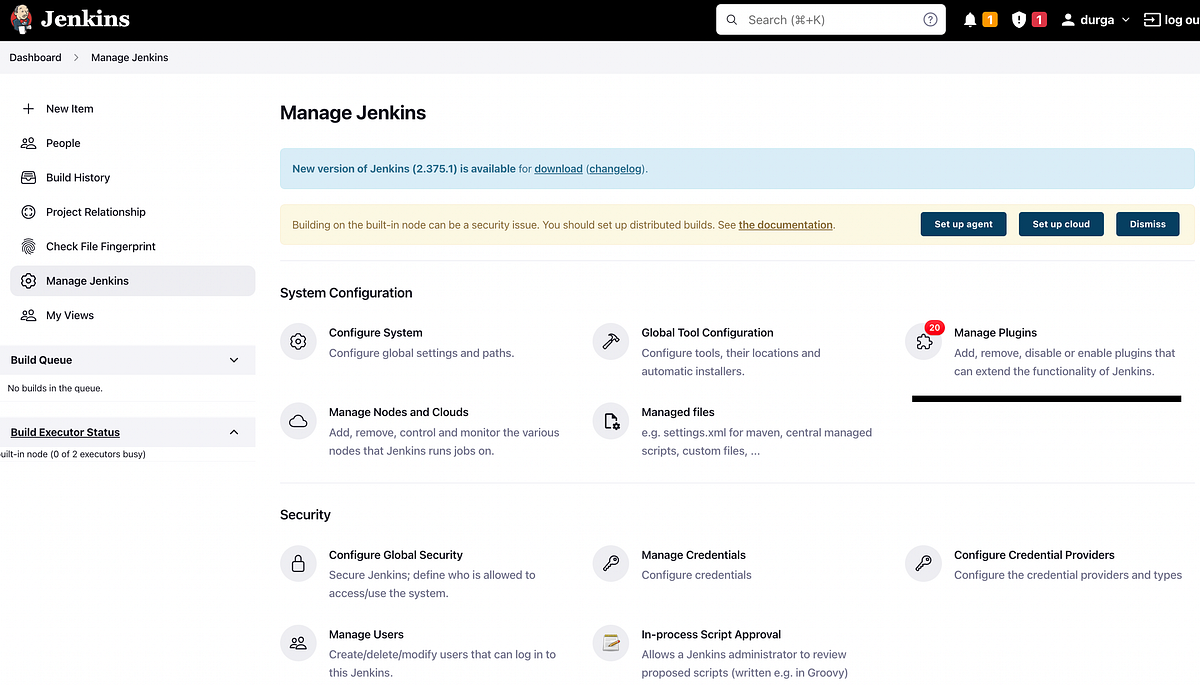
Task: Click the Manage Users people icon
Action: click(298, 643)
